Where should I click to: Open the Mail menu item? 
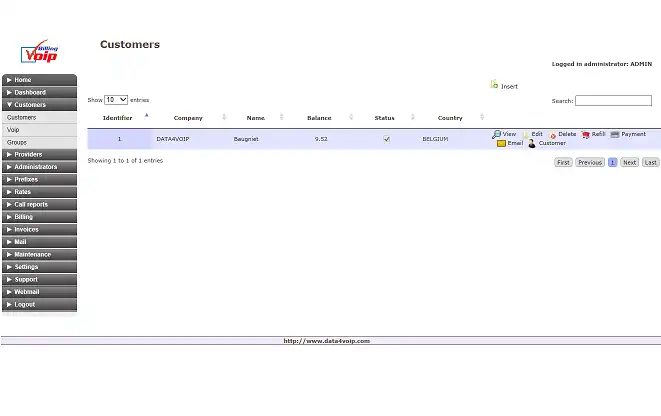click(x=39, y=242)
